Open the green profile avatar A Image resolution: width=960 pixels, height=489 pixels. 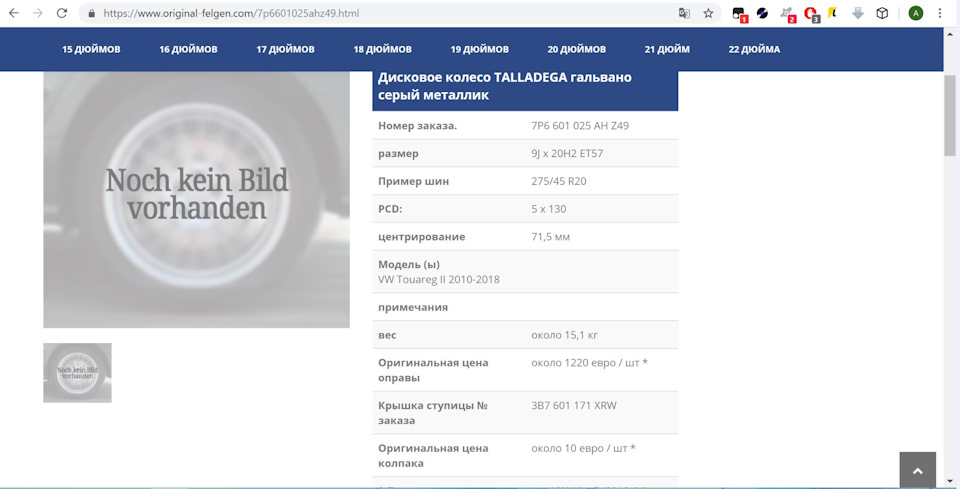coord(915,13)
